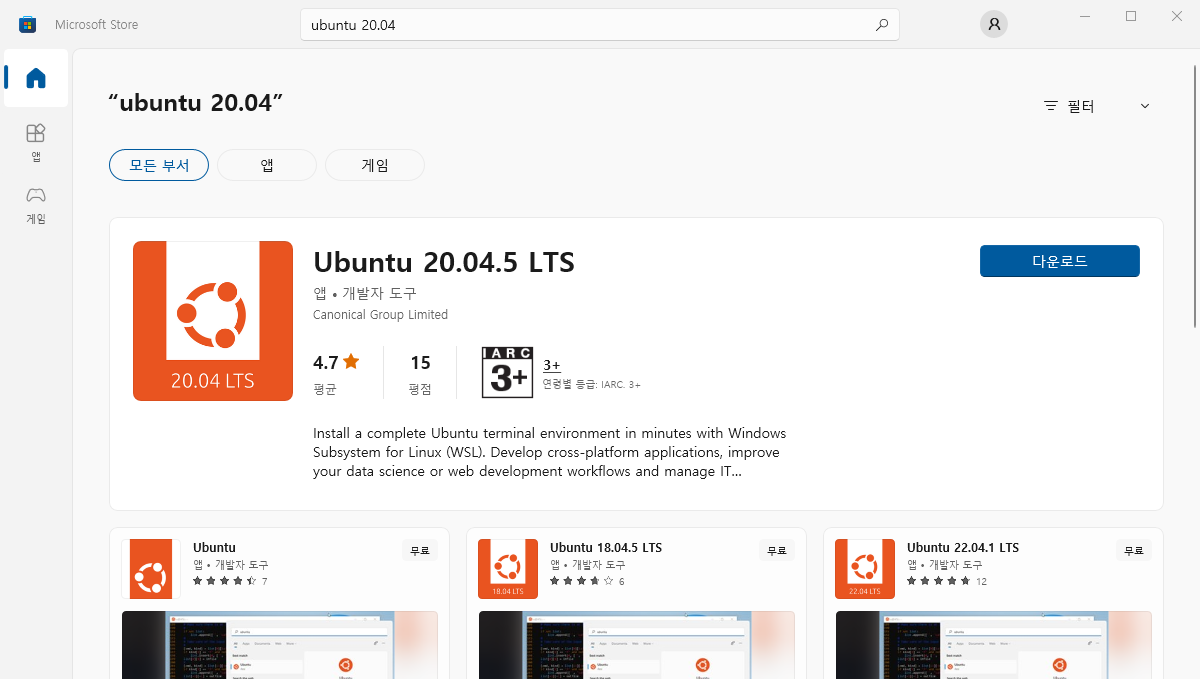Click the search magnifier icon
The width and height of the screenshot is (1200, 679).
pyautogui.click(x=881, y=25)
